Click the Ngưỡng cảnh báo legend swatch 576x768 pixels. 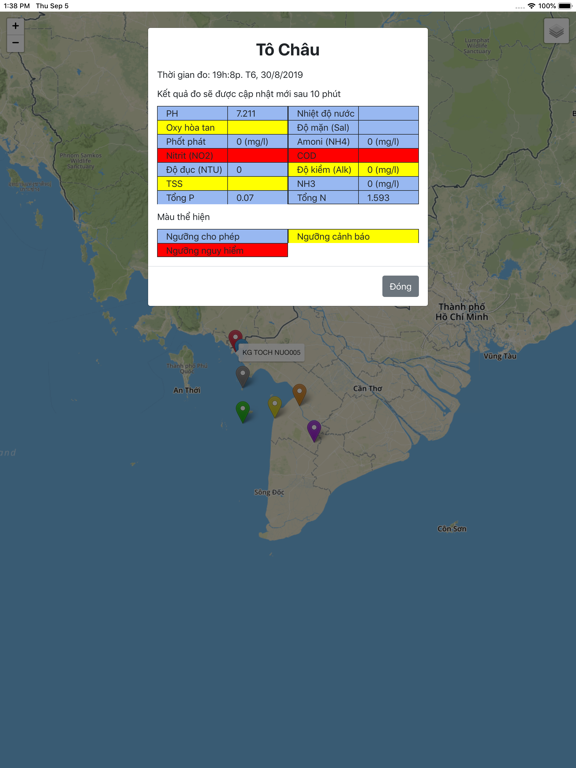[353, 236]
